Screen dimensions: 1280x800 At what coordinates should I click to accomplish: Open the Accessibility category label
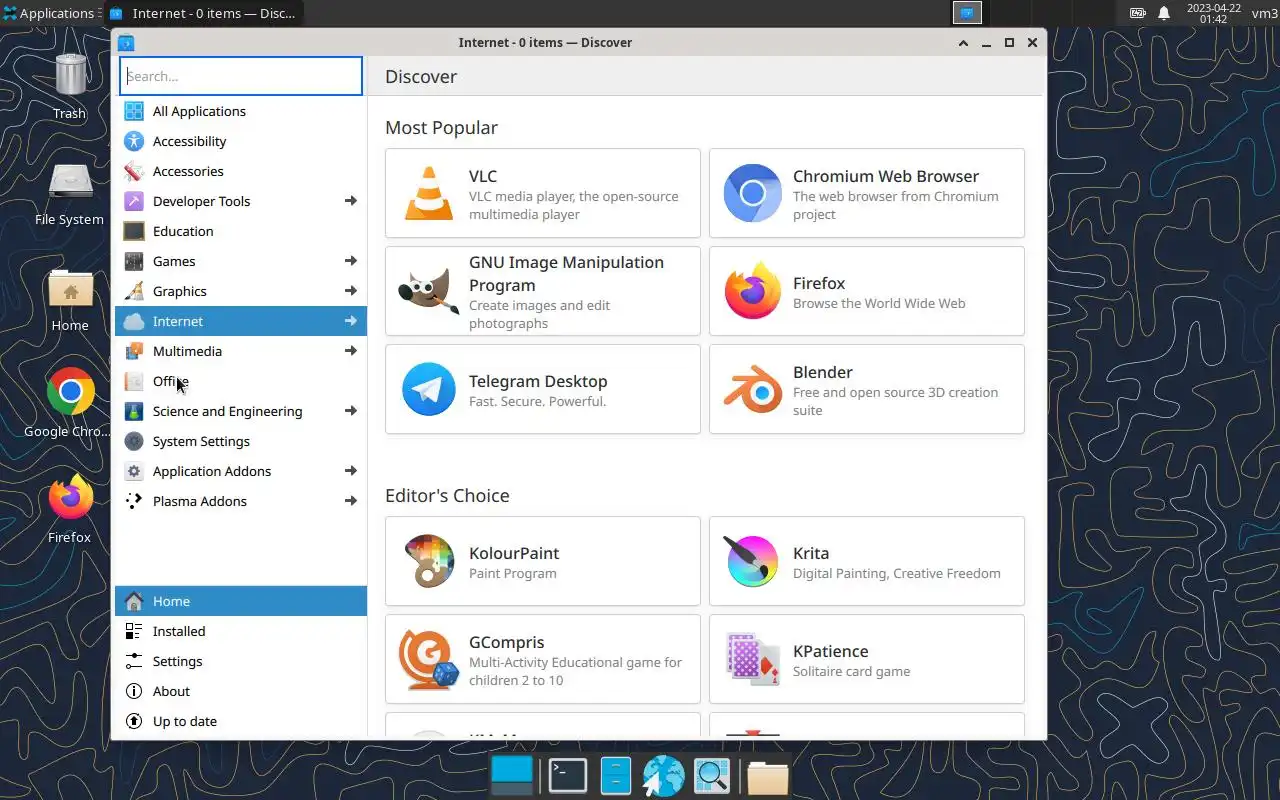[189, 141]
